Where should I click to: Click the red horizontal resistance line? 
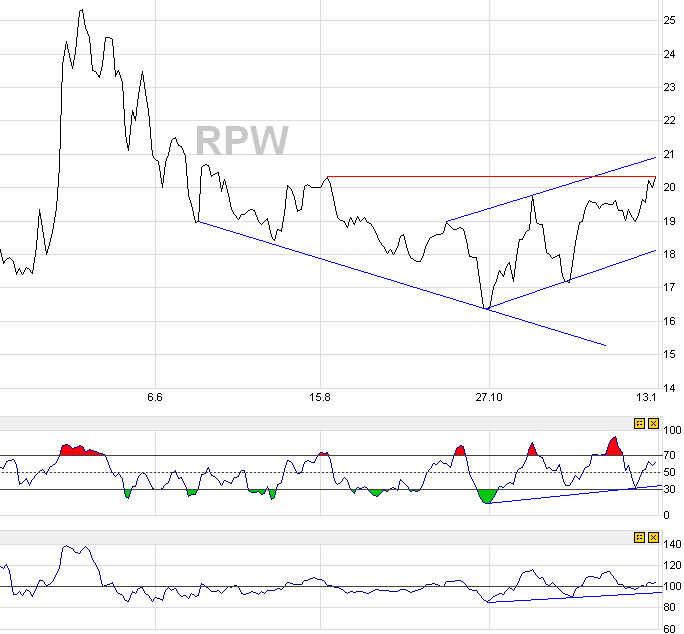click(x=491, y=177)
